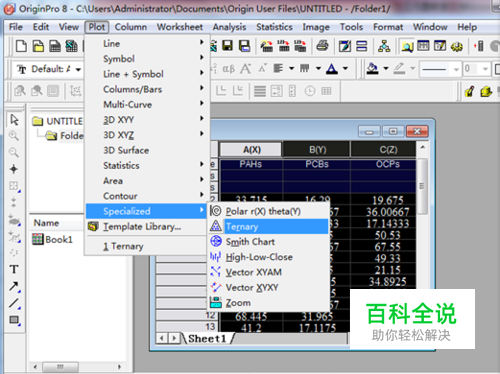
Task: Switch to the Sheet1 tab
Action: point(207,339)
